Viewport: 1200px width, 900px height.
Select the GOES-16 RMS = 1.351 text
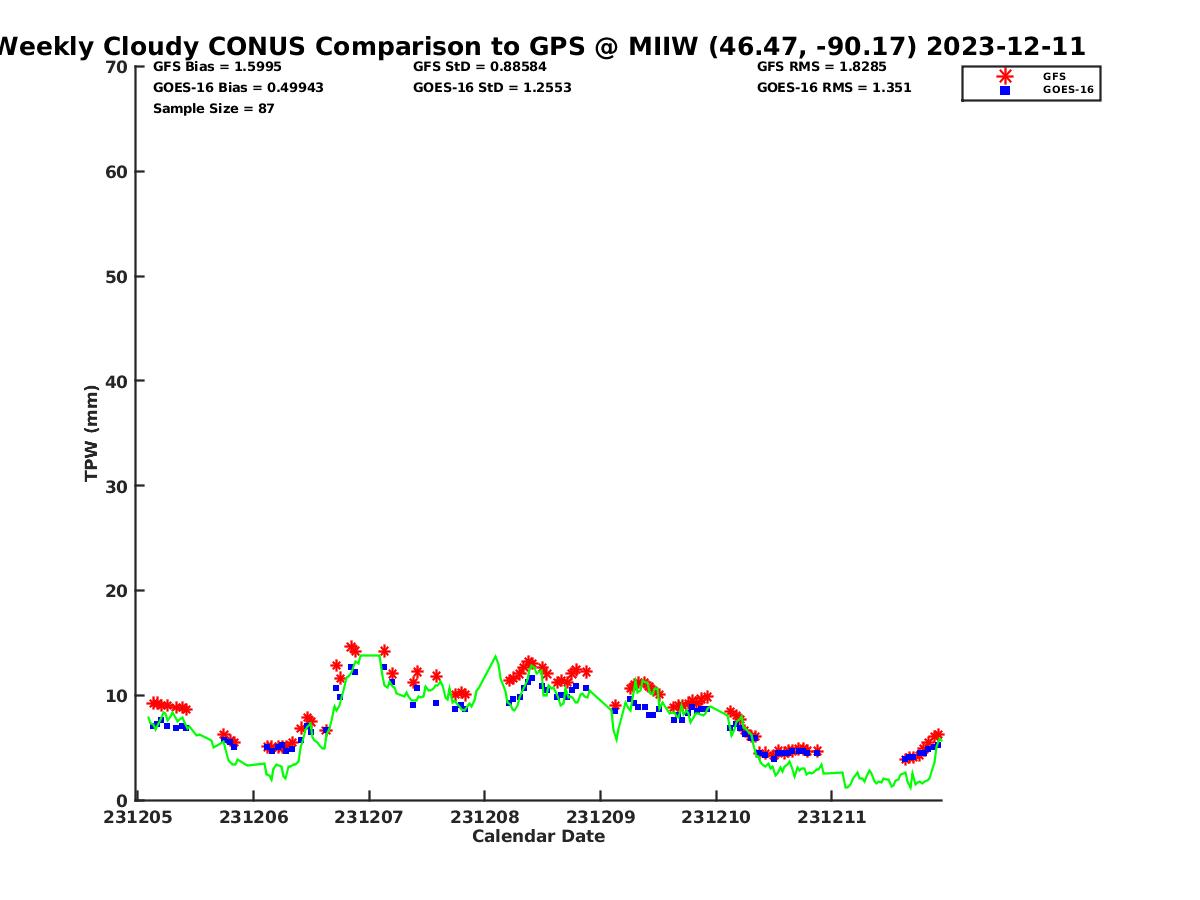pos(834,88)
